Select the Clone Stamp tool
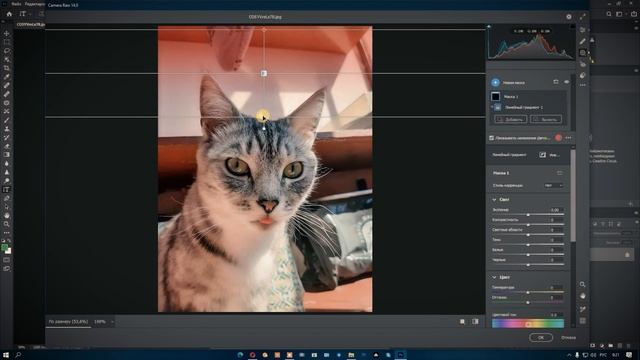Image resolution: width=640 pixels, height=360 pixels. (7, 129)
